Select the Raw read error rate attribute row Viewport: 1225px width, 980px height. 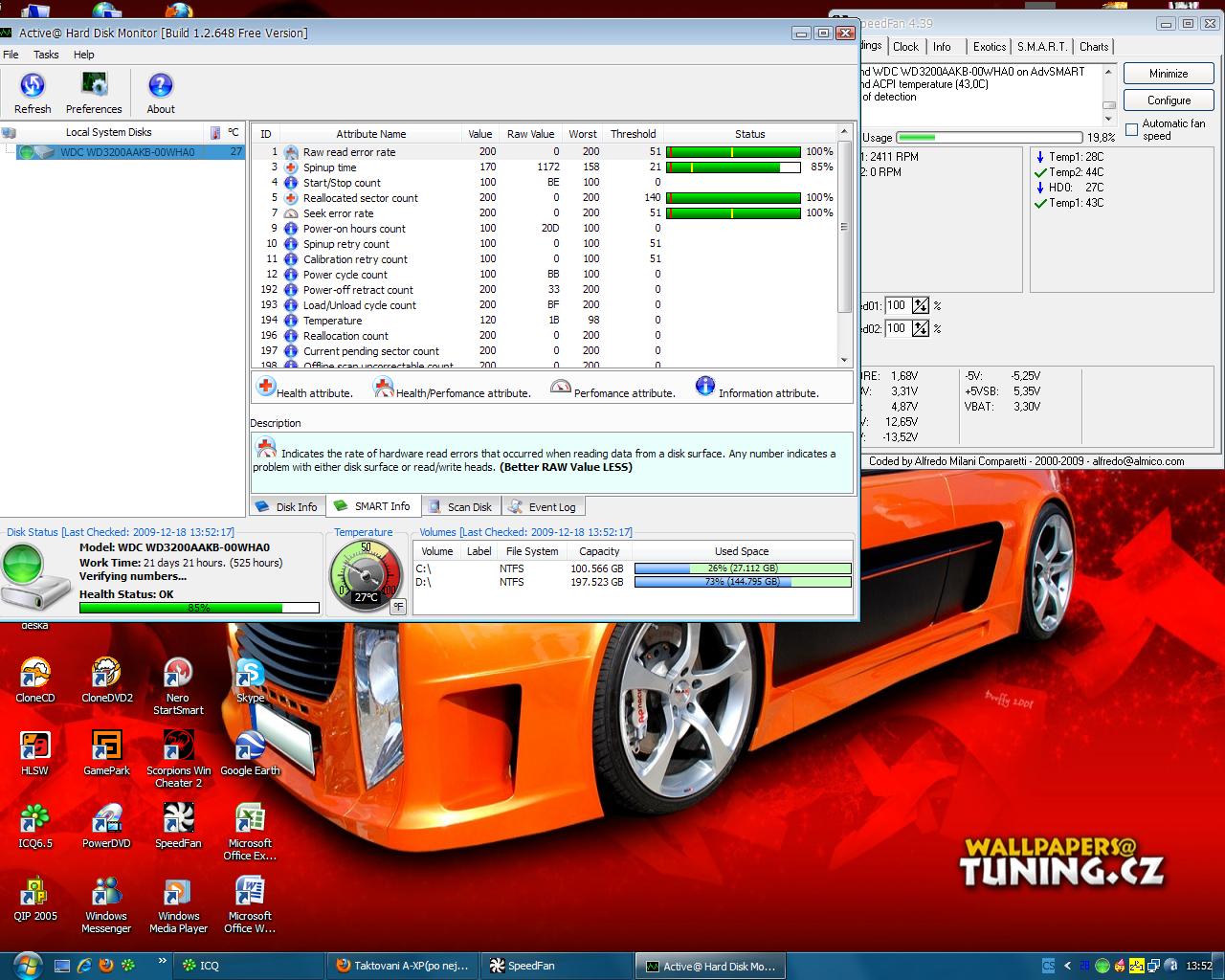point(349,152)
